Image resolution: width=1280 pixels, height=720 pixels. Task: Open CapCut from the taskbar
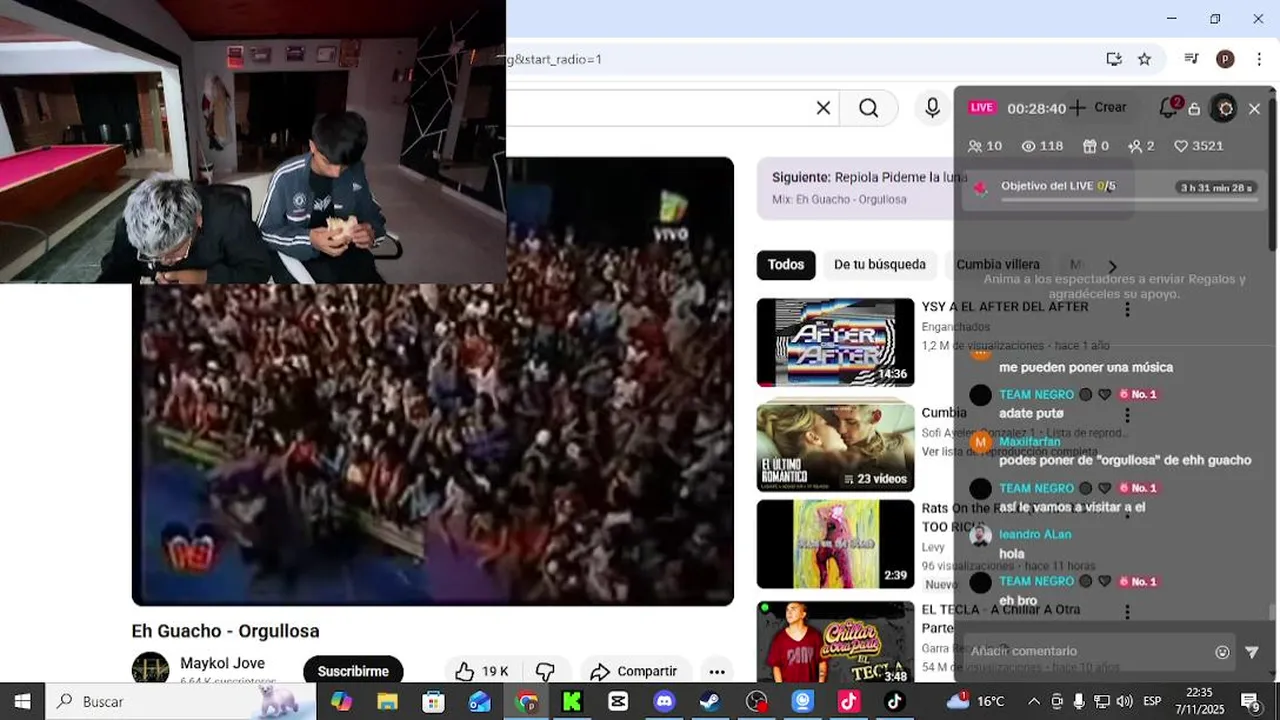coord(618,701)
